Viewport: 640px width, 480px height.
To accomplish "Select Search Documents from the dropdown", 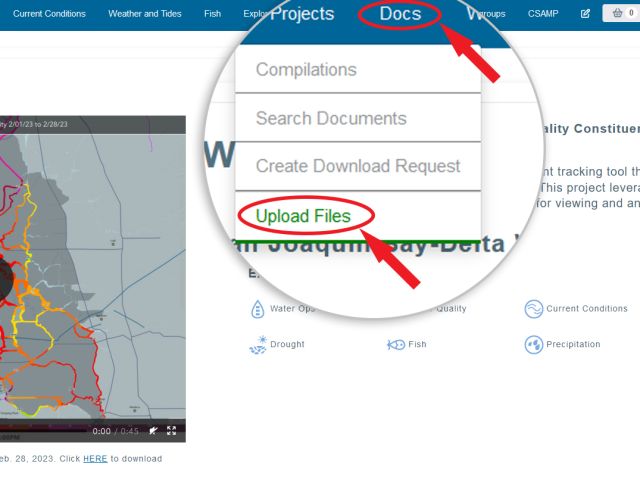I will tap(358, 118).
